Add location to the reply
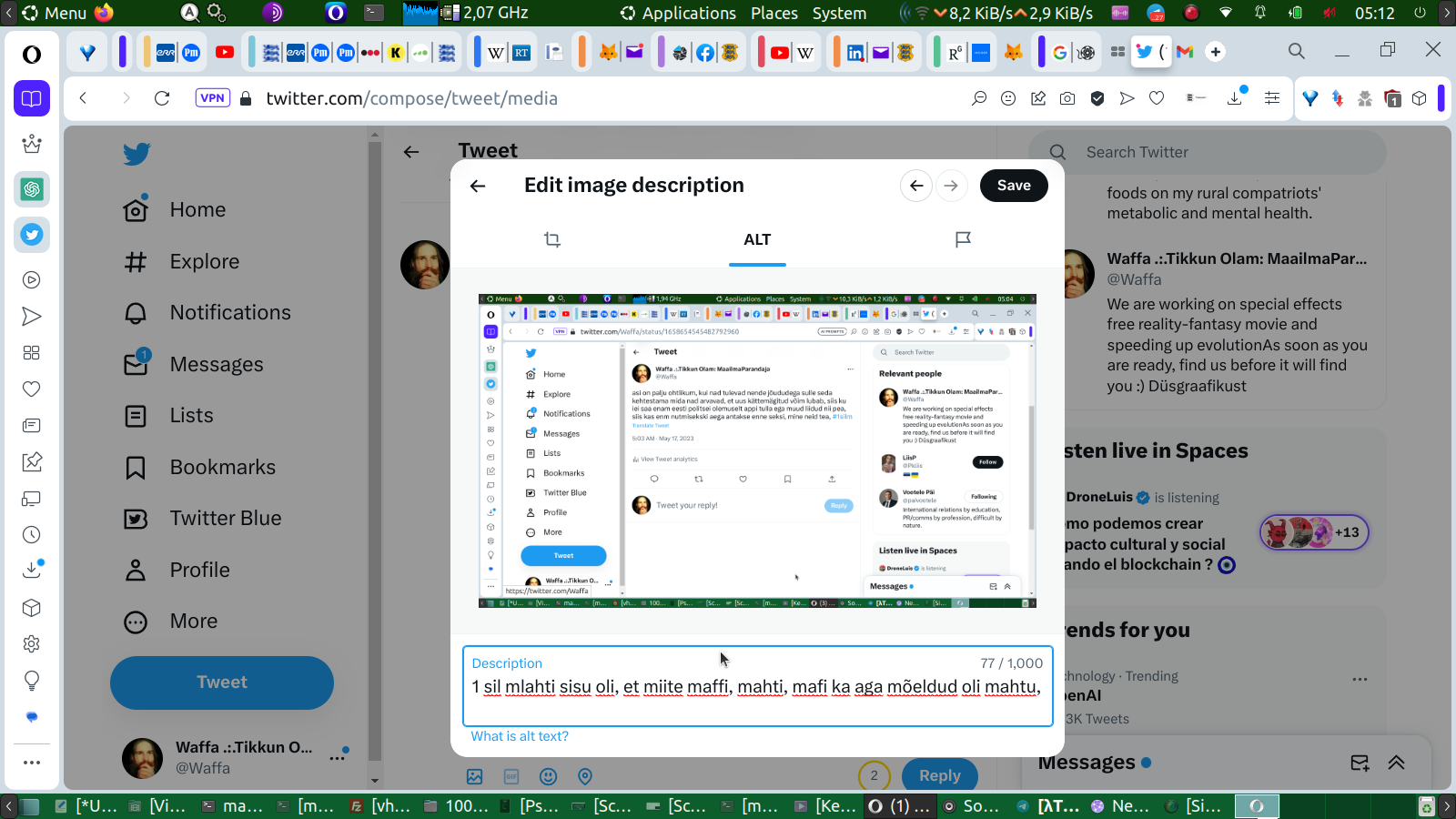This screenshot has height=819, width=1456. coord(585,776)
